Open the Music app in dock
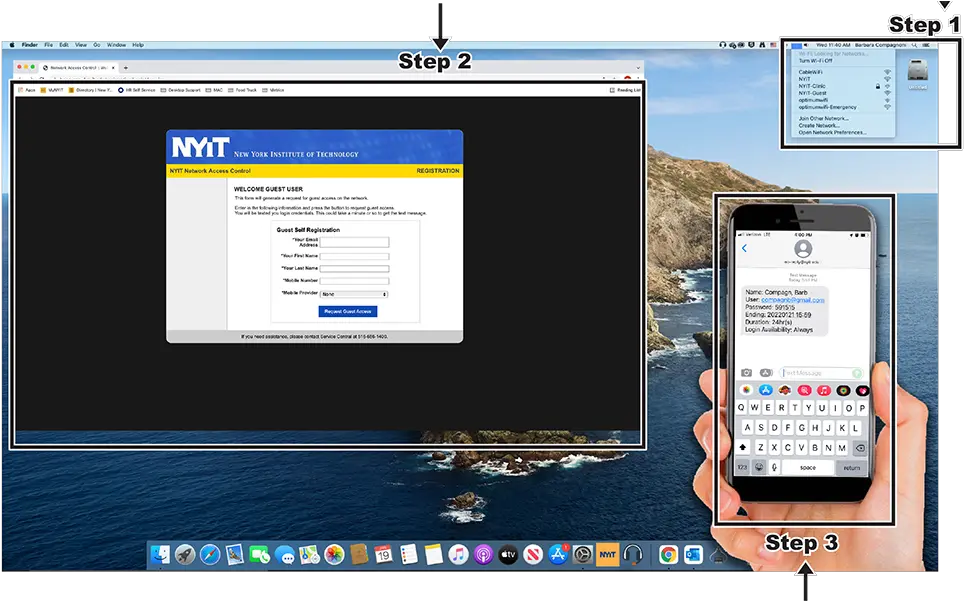 coord(458,555)
